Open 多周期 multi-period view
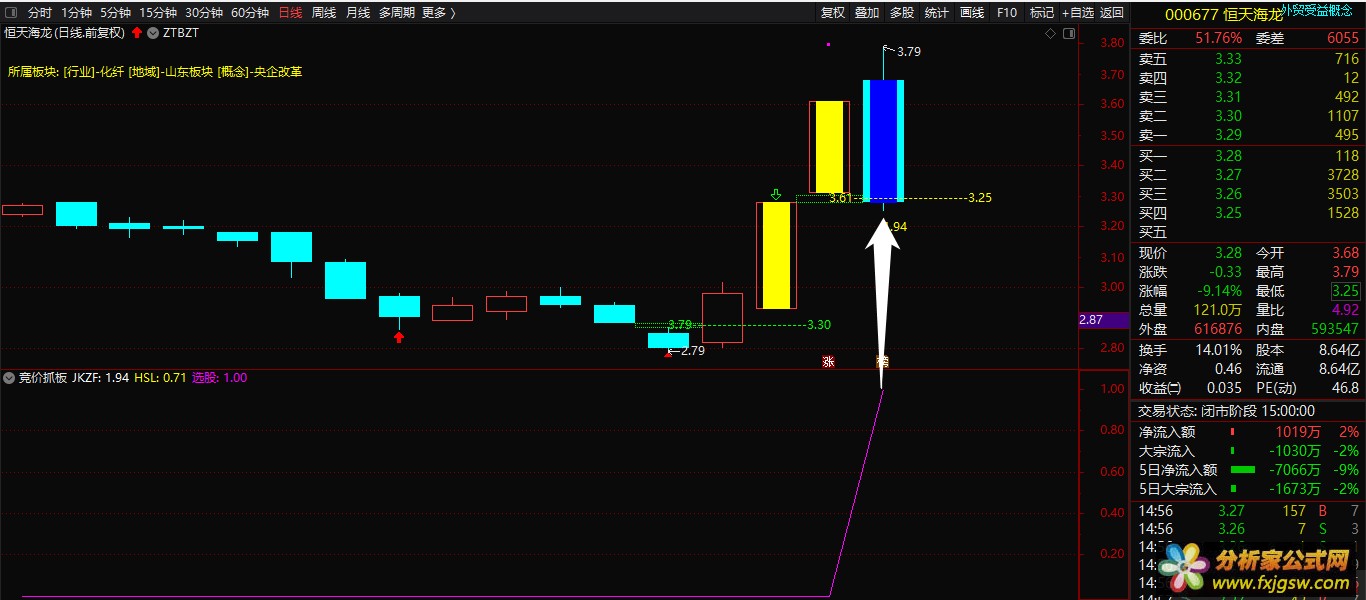The image size is (1366, 600). point(397,13)
